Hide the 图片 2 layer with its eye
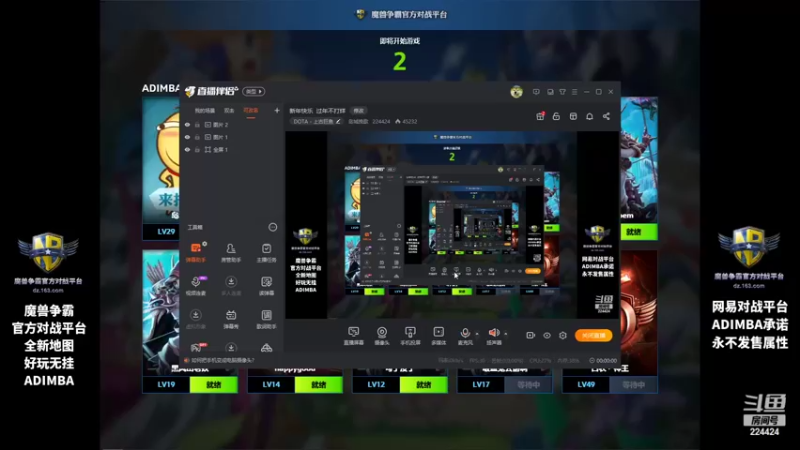This screenshot has height=450, width=800. pyautogui.click(x=187, y=124)
